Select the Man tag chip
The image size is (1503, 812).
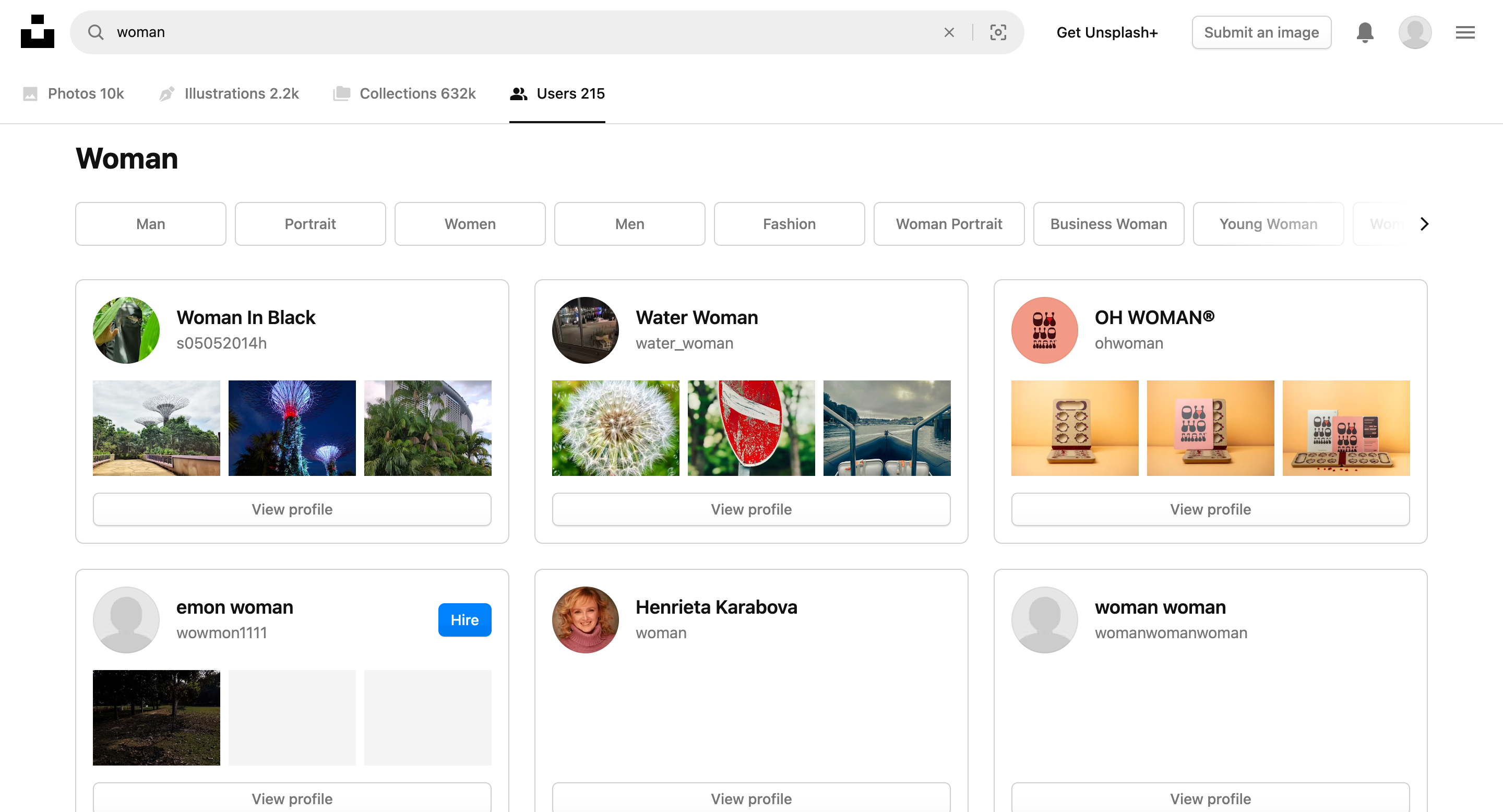tap(150, 224)
